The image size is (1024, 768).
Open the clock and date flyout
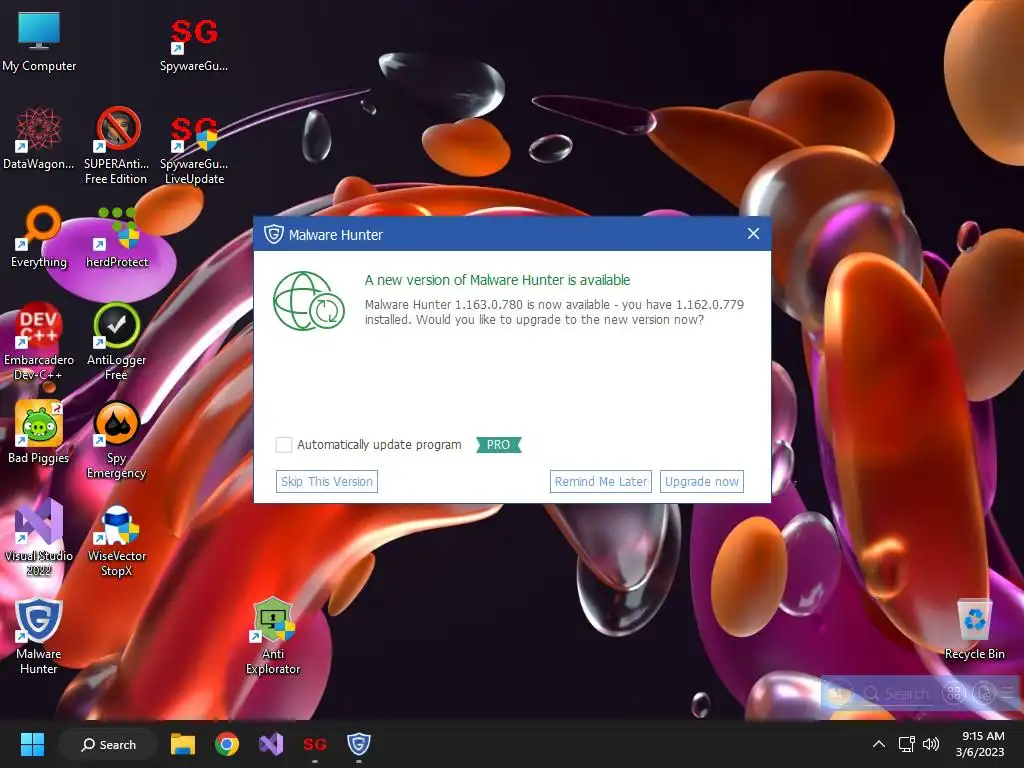coord(980,744)
